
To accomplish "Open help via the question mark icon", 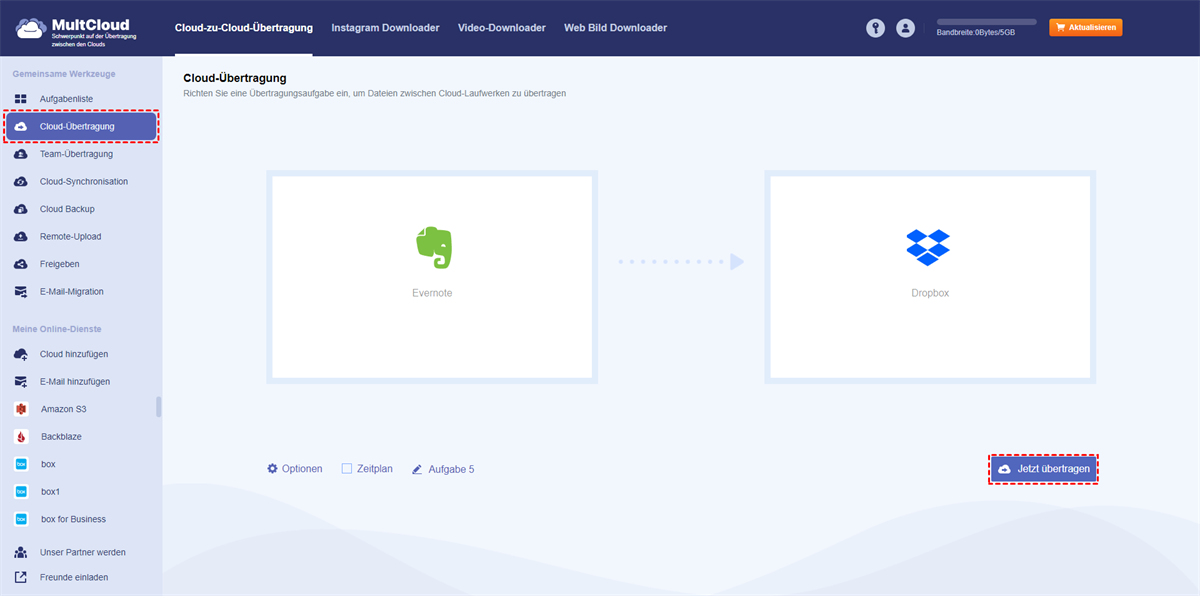I will click(x=875, y=28).
